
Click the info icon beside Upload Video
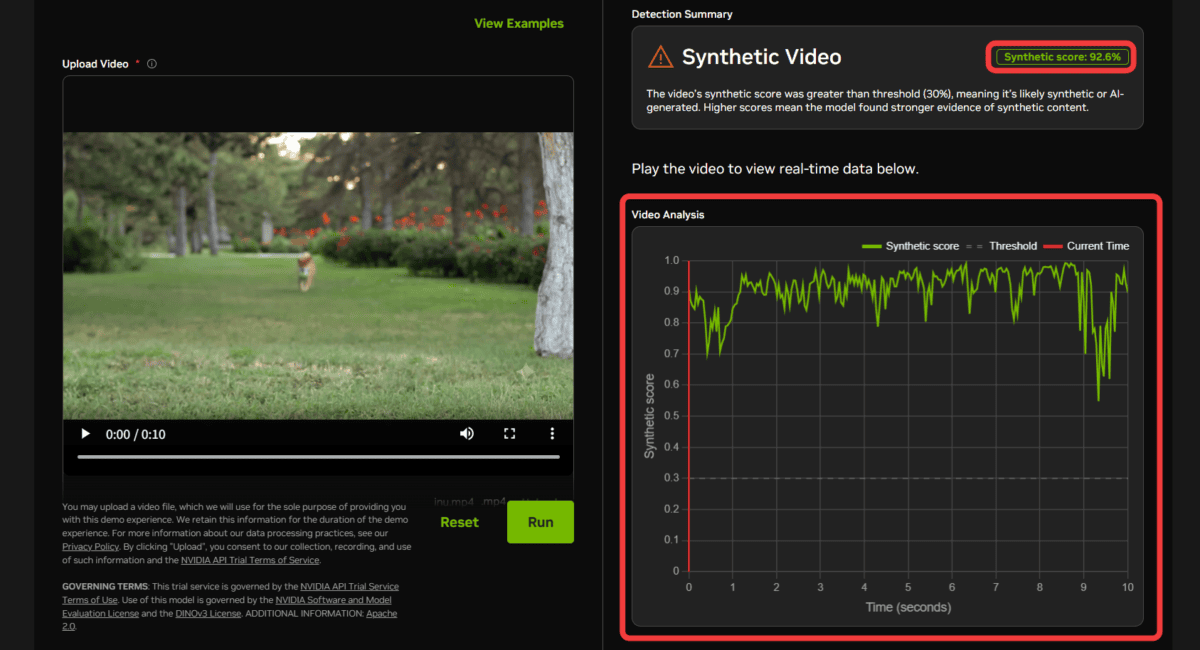coord(152,64)
